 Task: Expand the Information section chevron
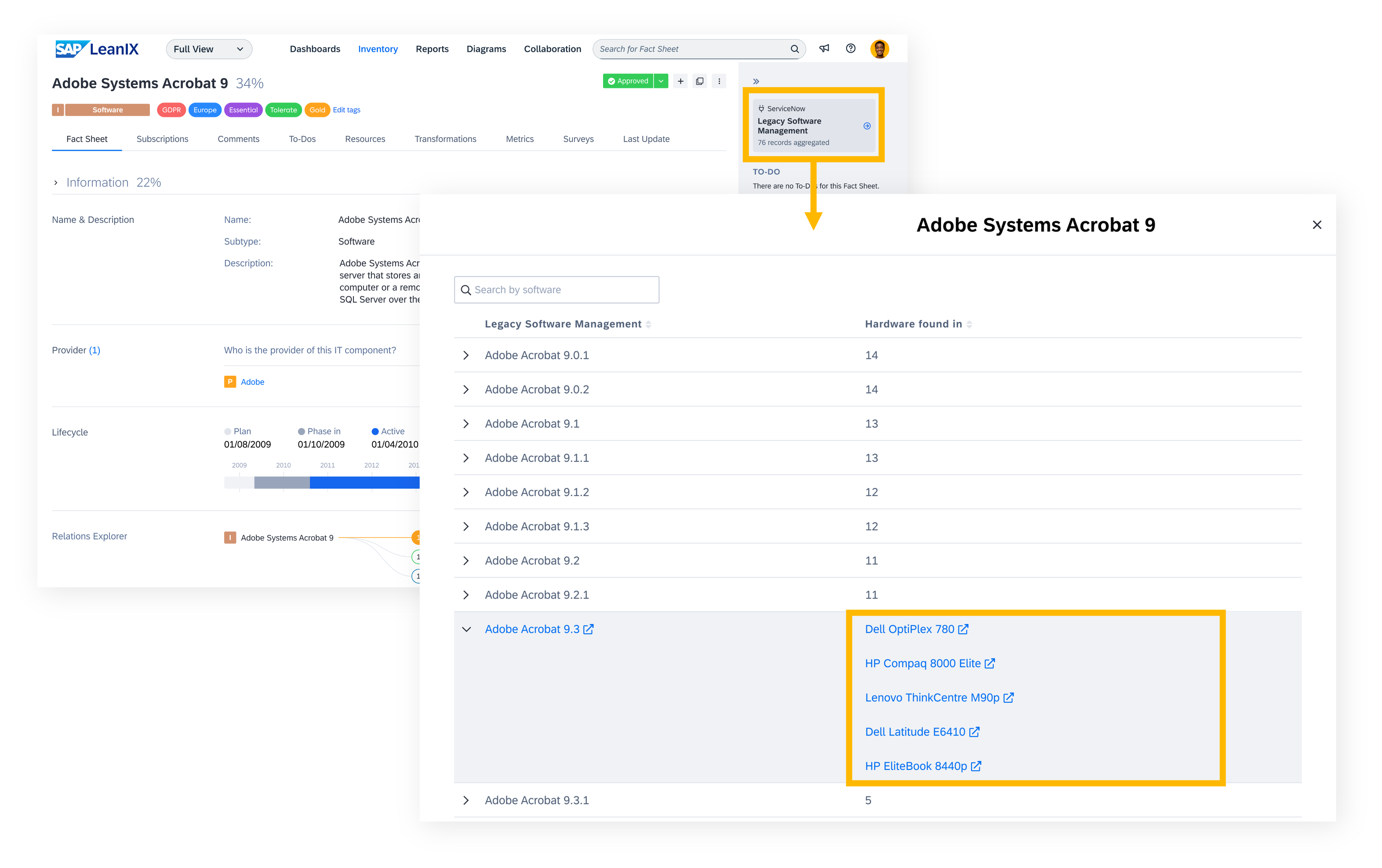point(56,182)
